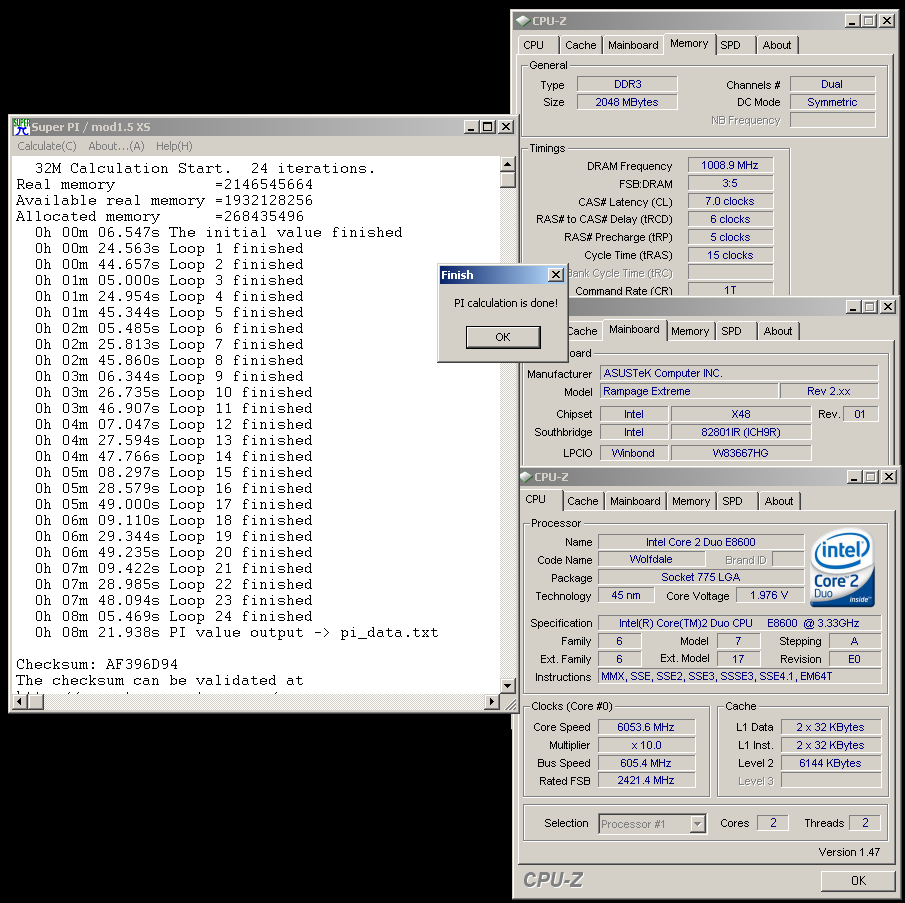Click the Checksum: AF396D94 line

(97, 664)
